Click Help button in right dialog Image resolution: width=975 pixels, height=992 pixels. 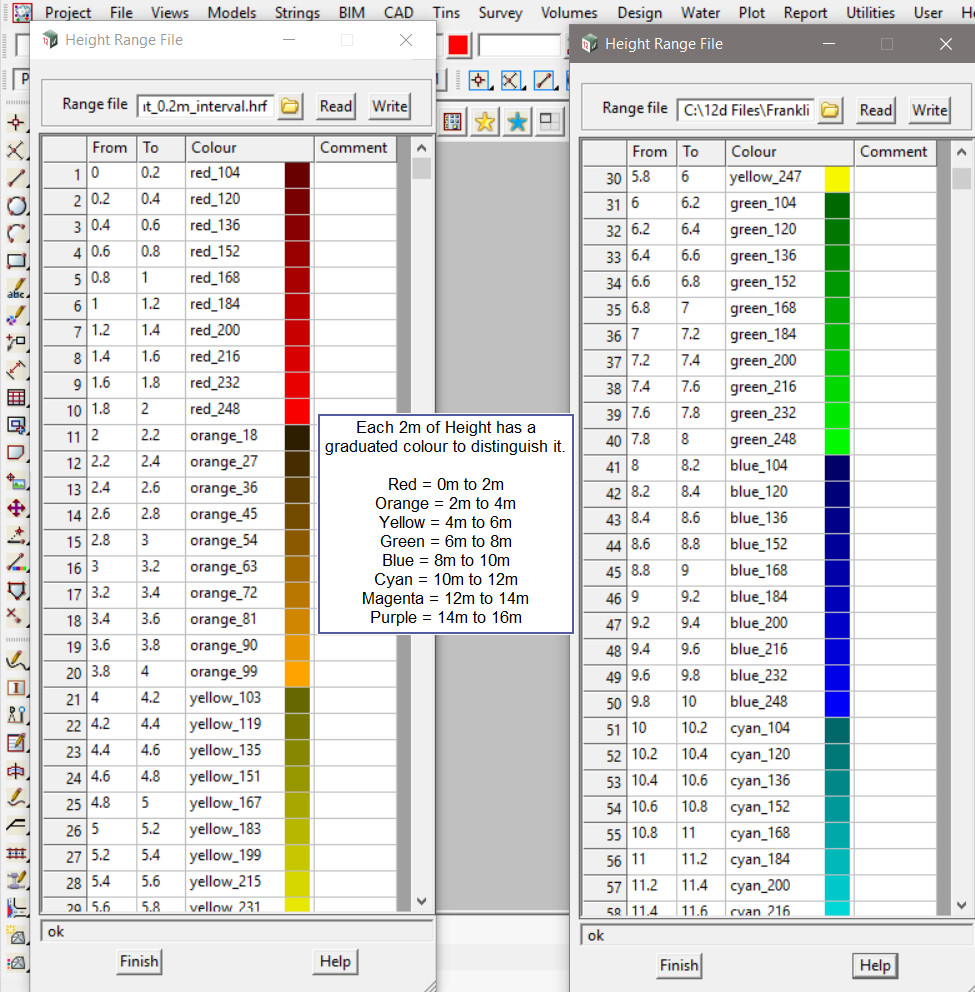[874, 965]
